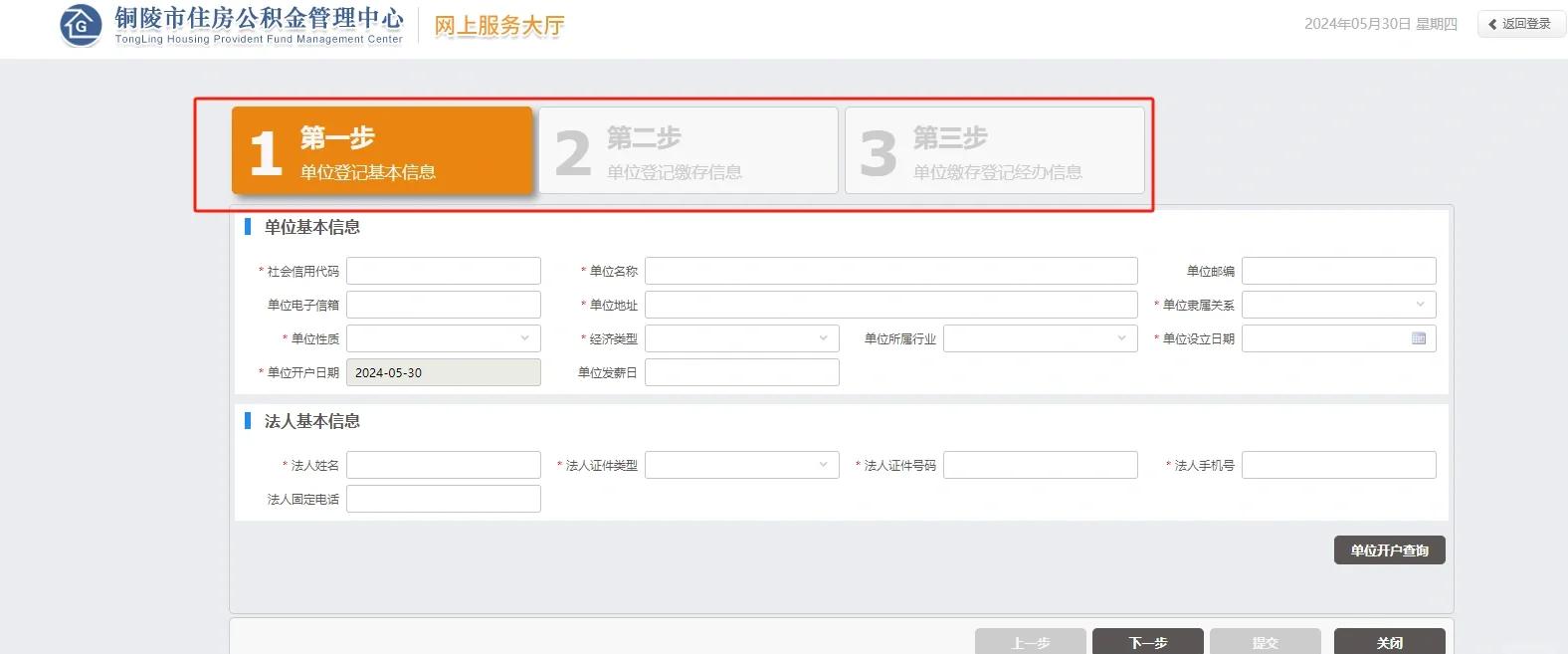Screen dimensions: 1568x654
Task: Select the 第二步 单位登记缴存信息 tab
Action: click(688, 150)
